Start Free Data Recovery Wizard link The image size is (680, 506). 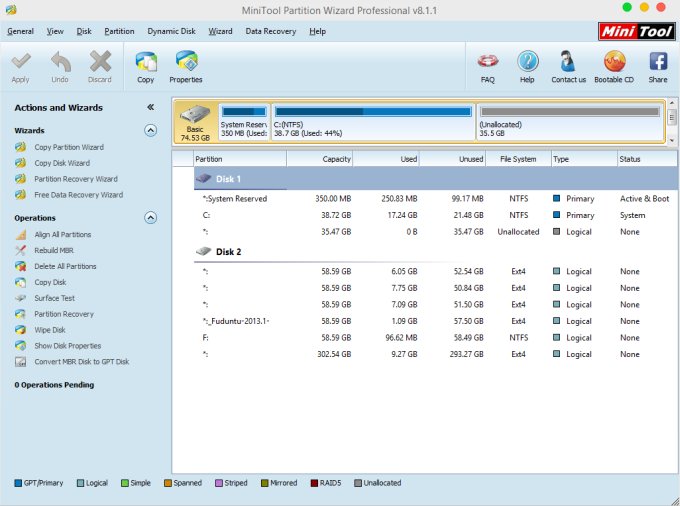click(78, 195)
